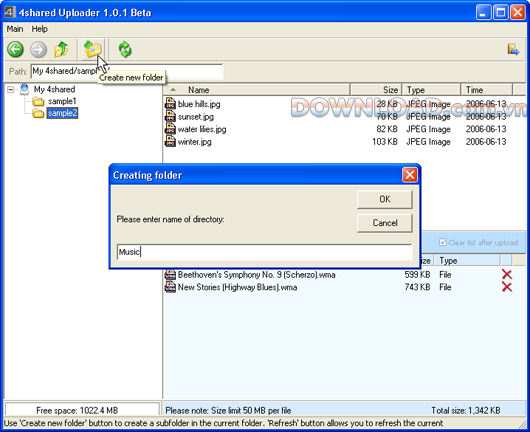Screen dimensions: 530x432
Task: Close the Creating folder dialog
Action: click(410, 175)
